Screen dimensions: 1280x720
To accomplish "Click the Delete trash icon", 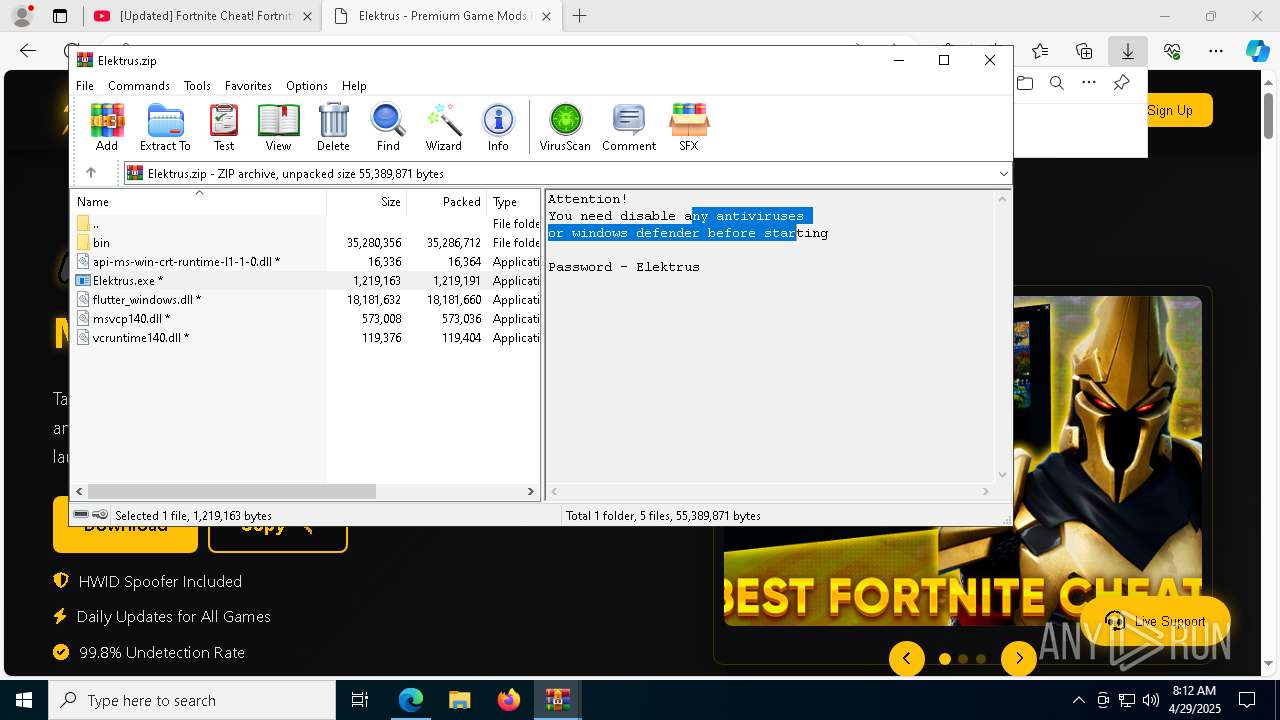I will (x=333, y=127).
